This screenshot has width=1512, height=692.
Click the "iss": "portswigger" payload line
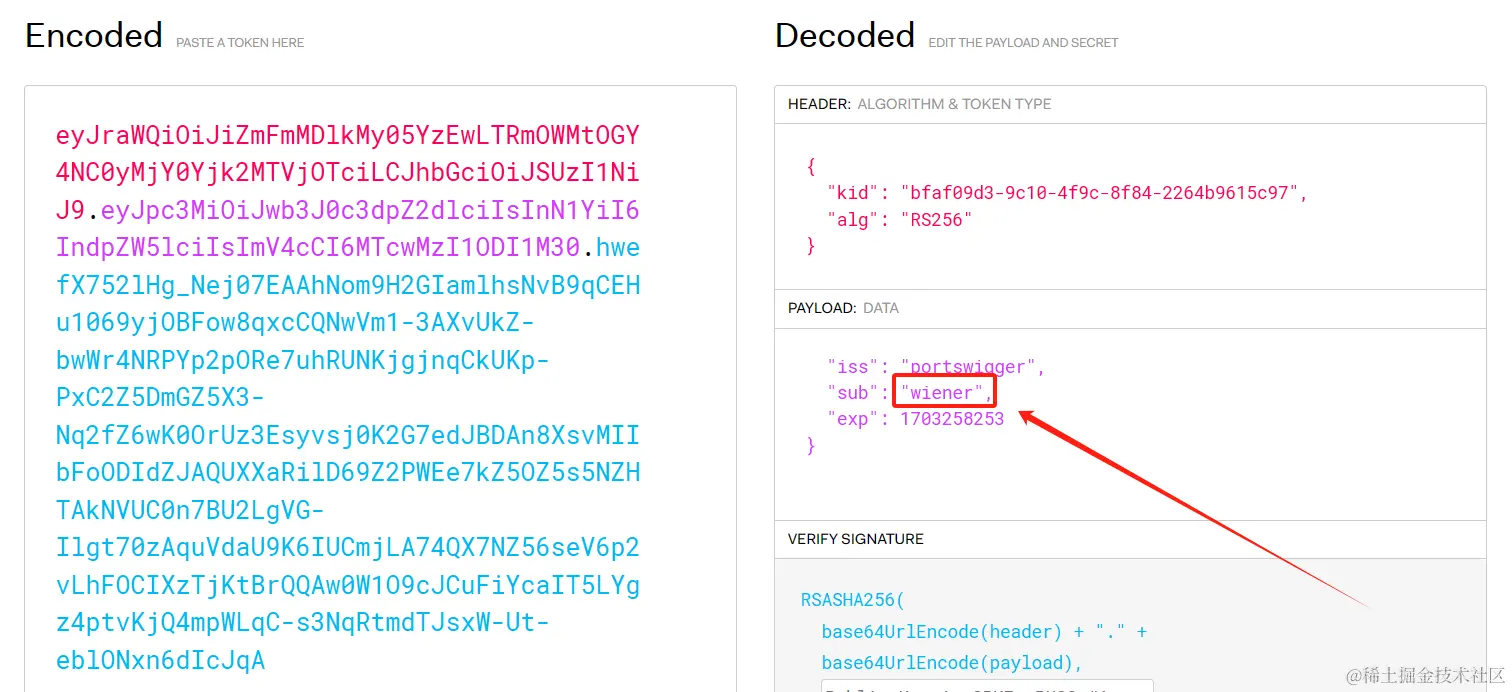(936, 367)
